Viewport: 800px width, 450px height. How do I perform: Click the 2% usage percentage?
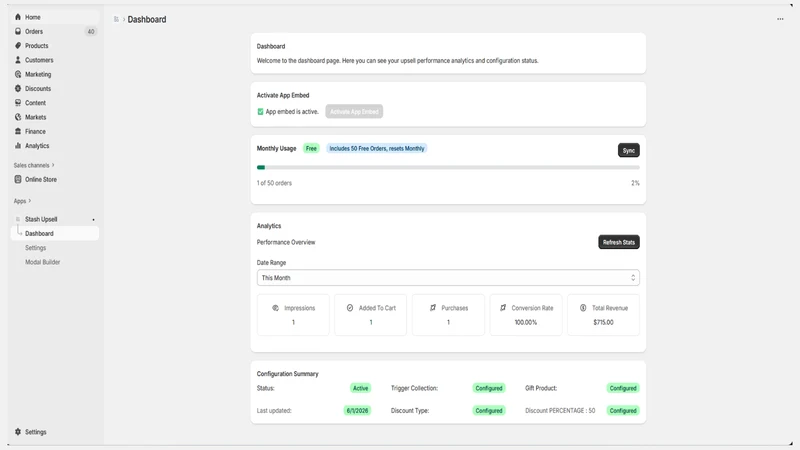[x=635, y=183]
